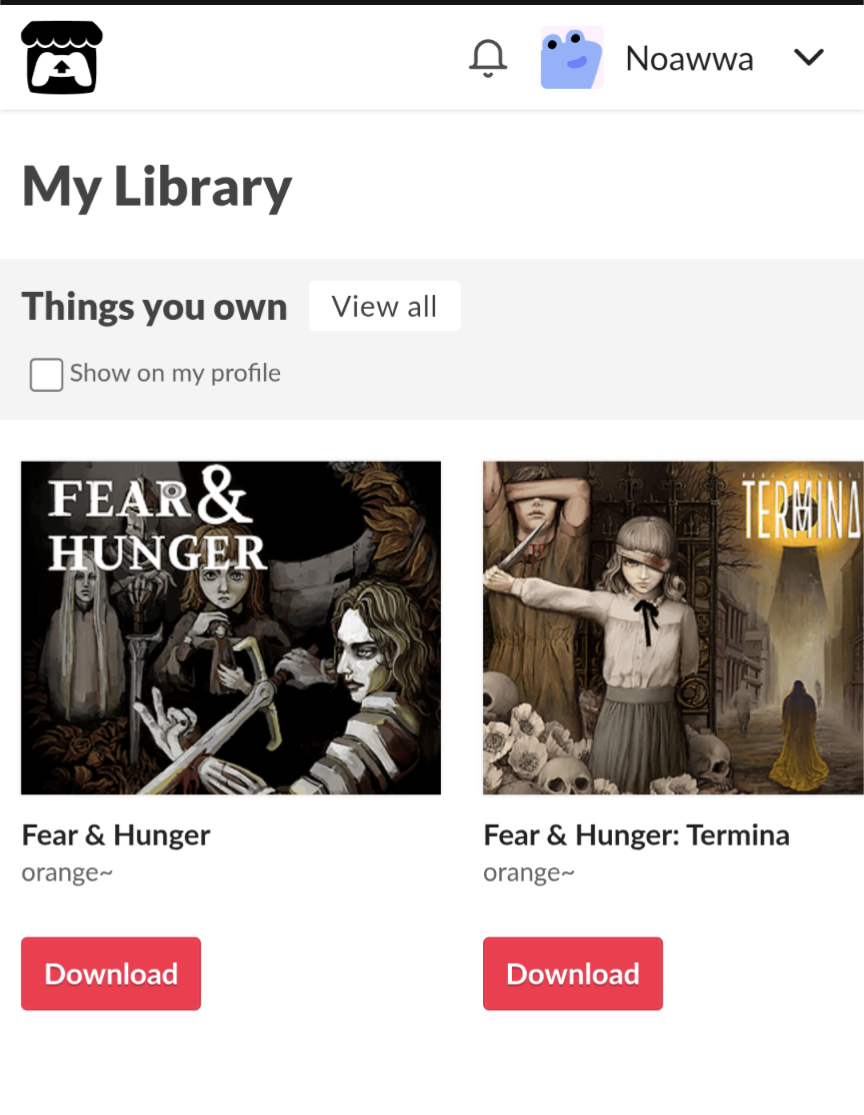This screenshot has height=1115, width=864.
Task: Download Fear & Hunger
Action: coord(111,973)
